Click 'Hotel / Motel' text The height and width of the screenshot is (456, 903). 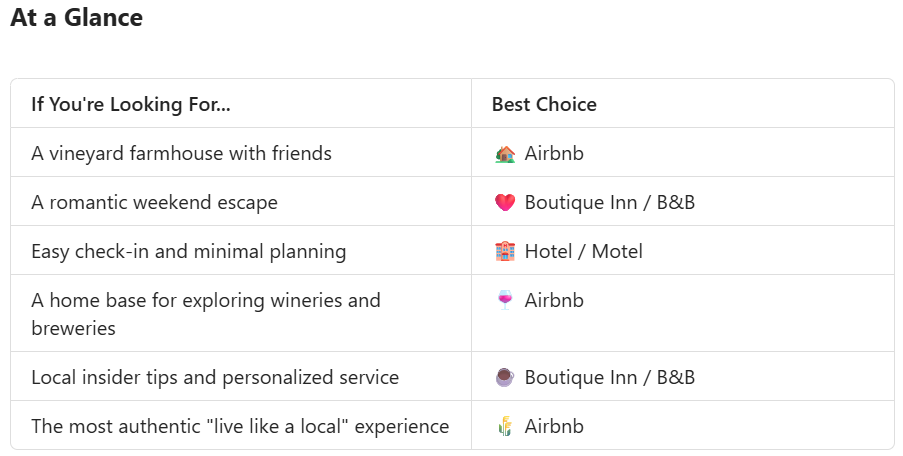[x=583, y=252]
